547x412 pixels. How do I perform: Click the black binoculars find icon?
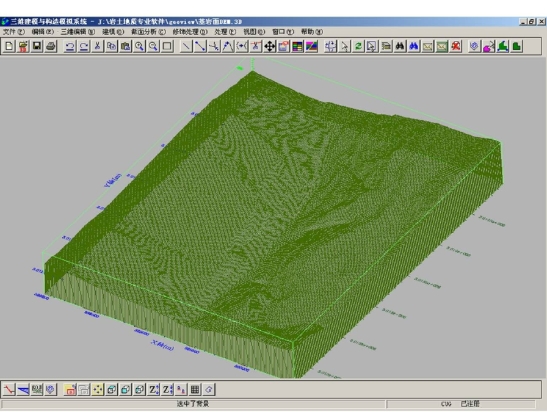point(400,46)
